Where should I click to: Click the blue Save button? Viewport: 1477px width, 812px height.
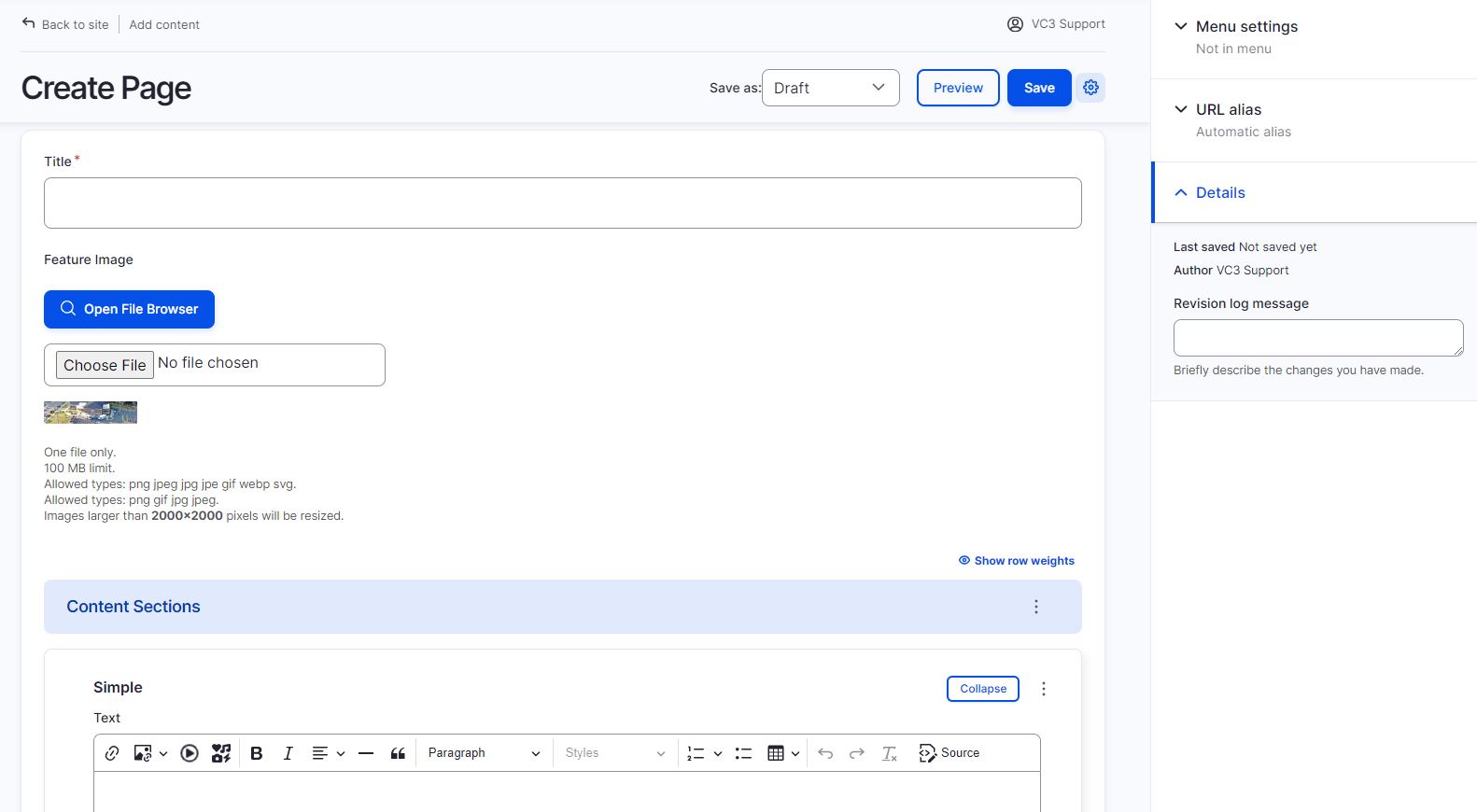tap(1039, 88)
